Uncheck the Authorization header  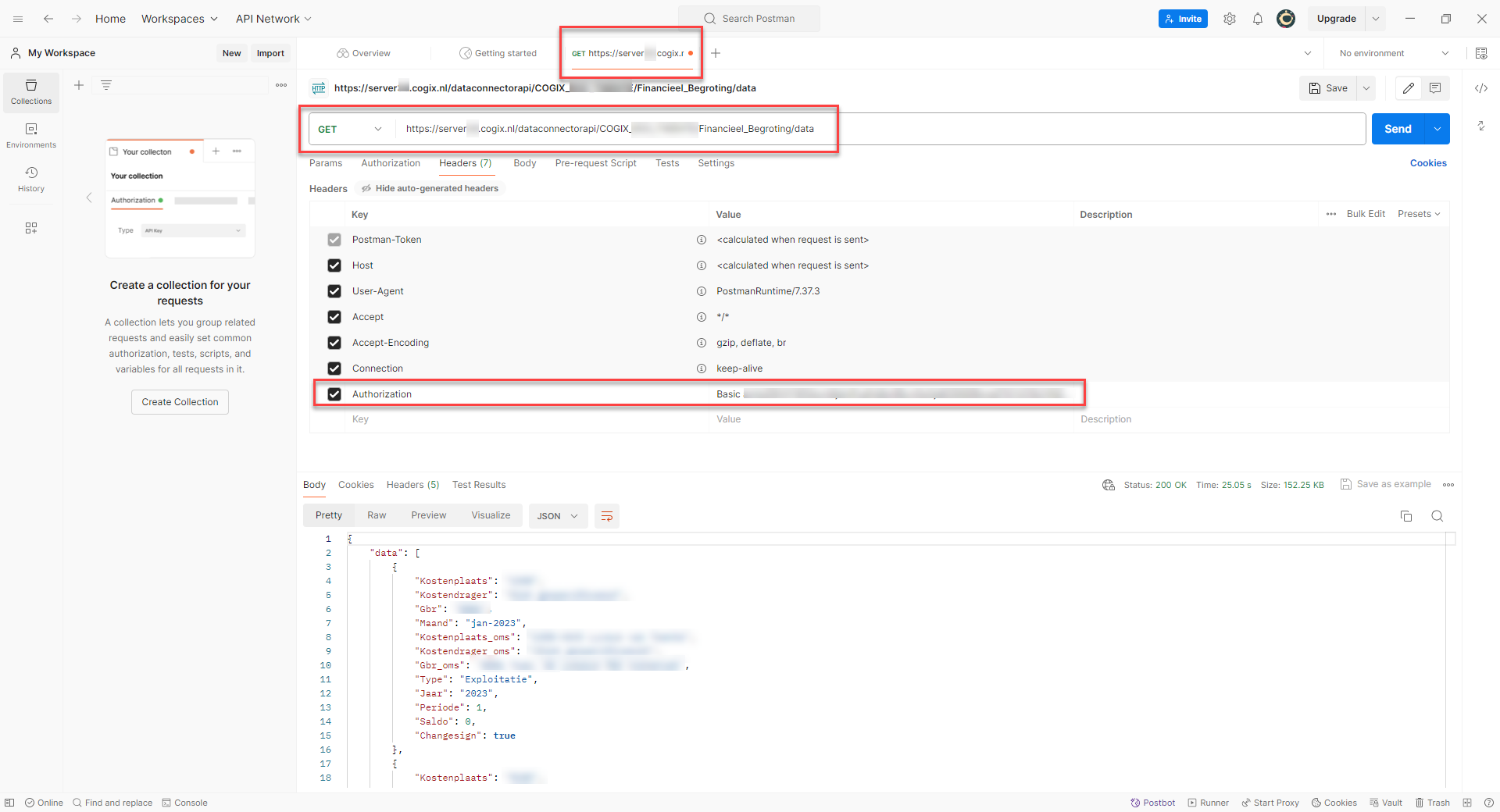pos(334,394)
